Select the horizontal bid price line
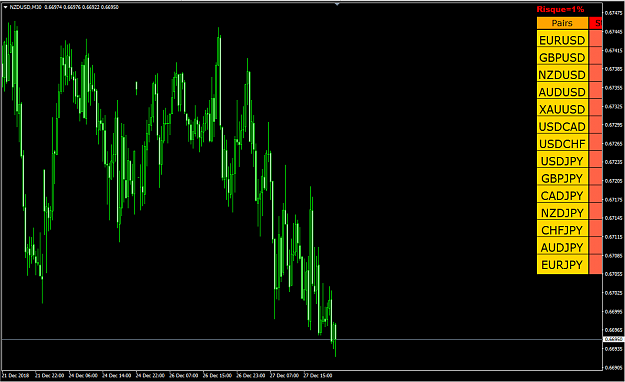625x382 pixels. (301, 340)
